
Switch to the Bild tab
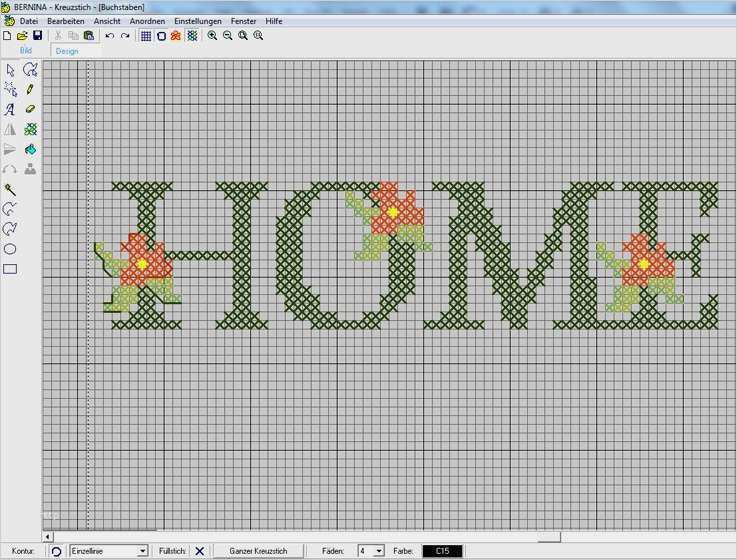[x=26, y=50]
